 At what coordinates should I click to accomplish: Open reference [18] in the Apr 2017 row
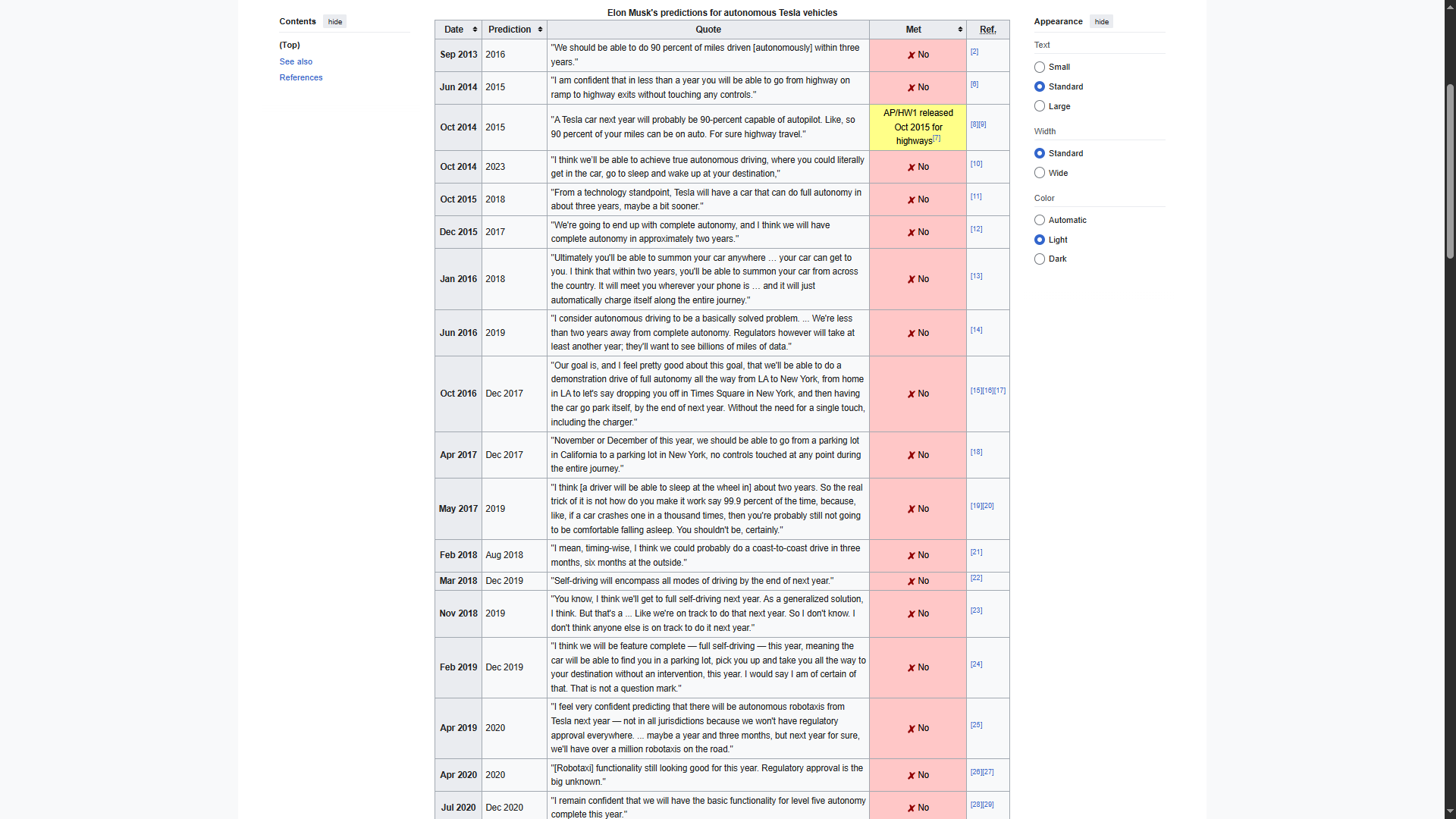click(977, 453)
